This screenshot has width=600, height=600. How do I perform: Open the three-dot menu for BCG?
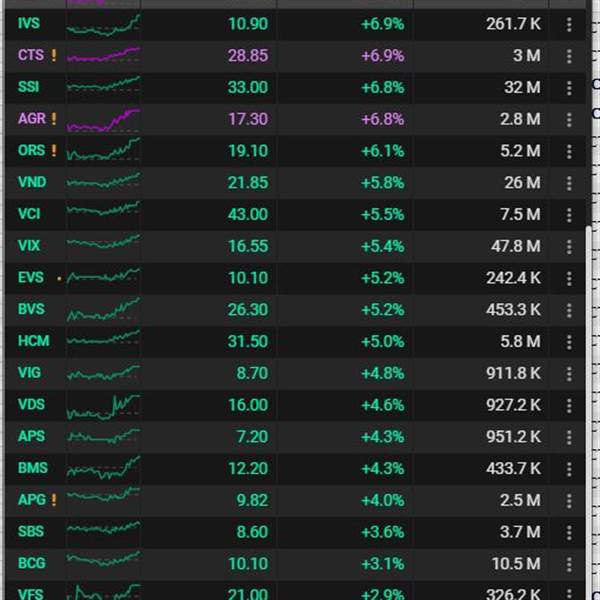pyautogui.click(x=569, y=564)
